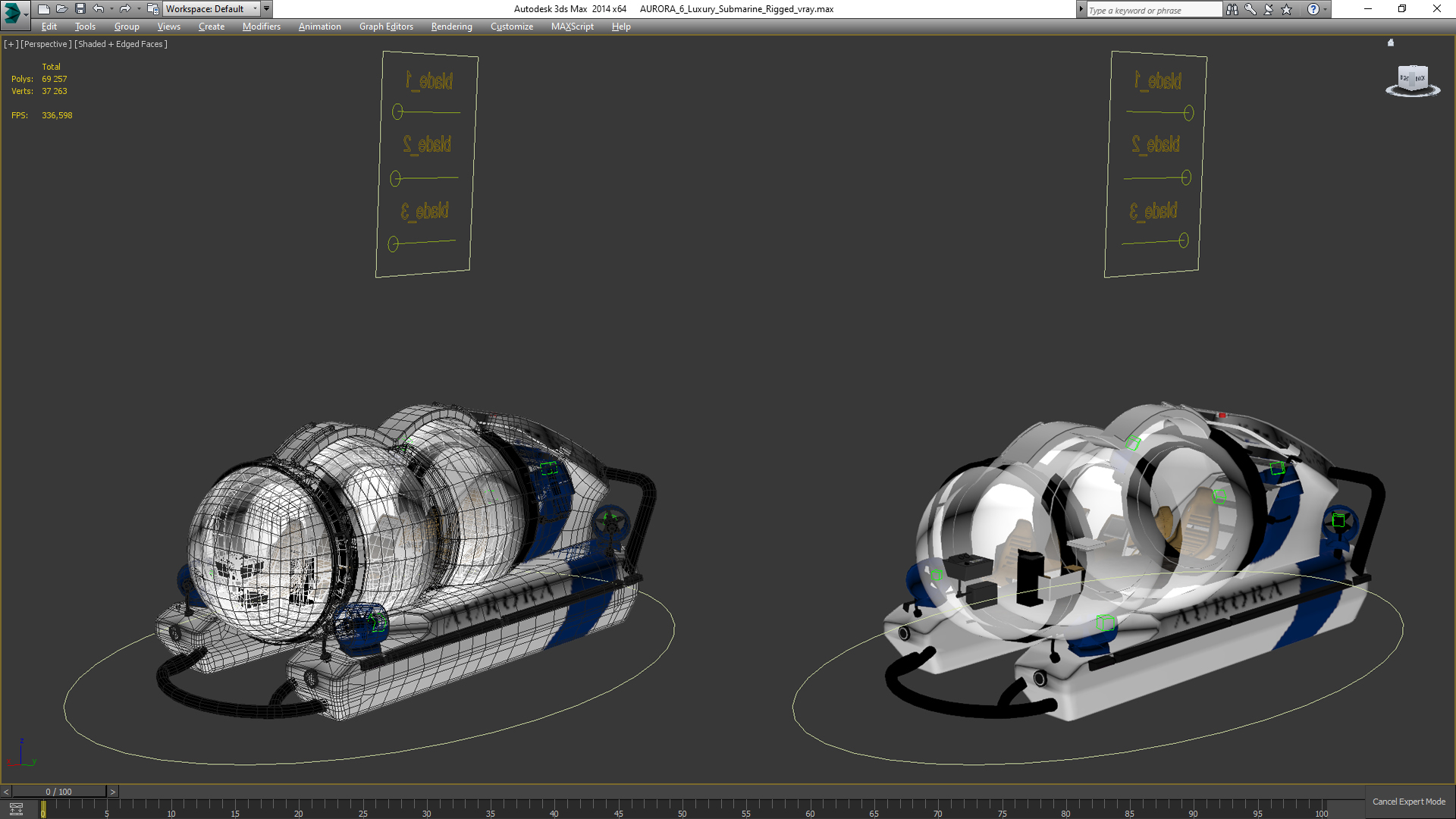Image resolution: width=1456 pixels, height=819 pixels.
Task: Step time slider back with left arrow
Action: tap(6, 792)
